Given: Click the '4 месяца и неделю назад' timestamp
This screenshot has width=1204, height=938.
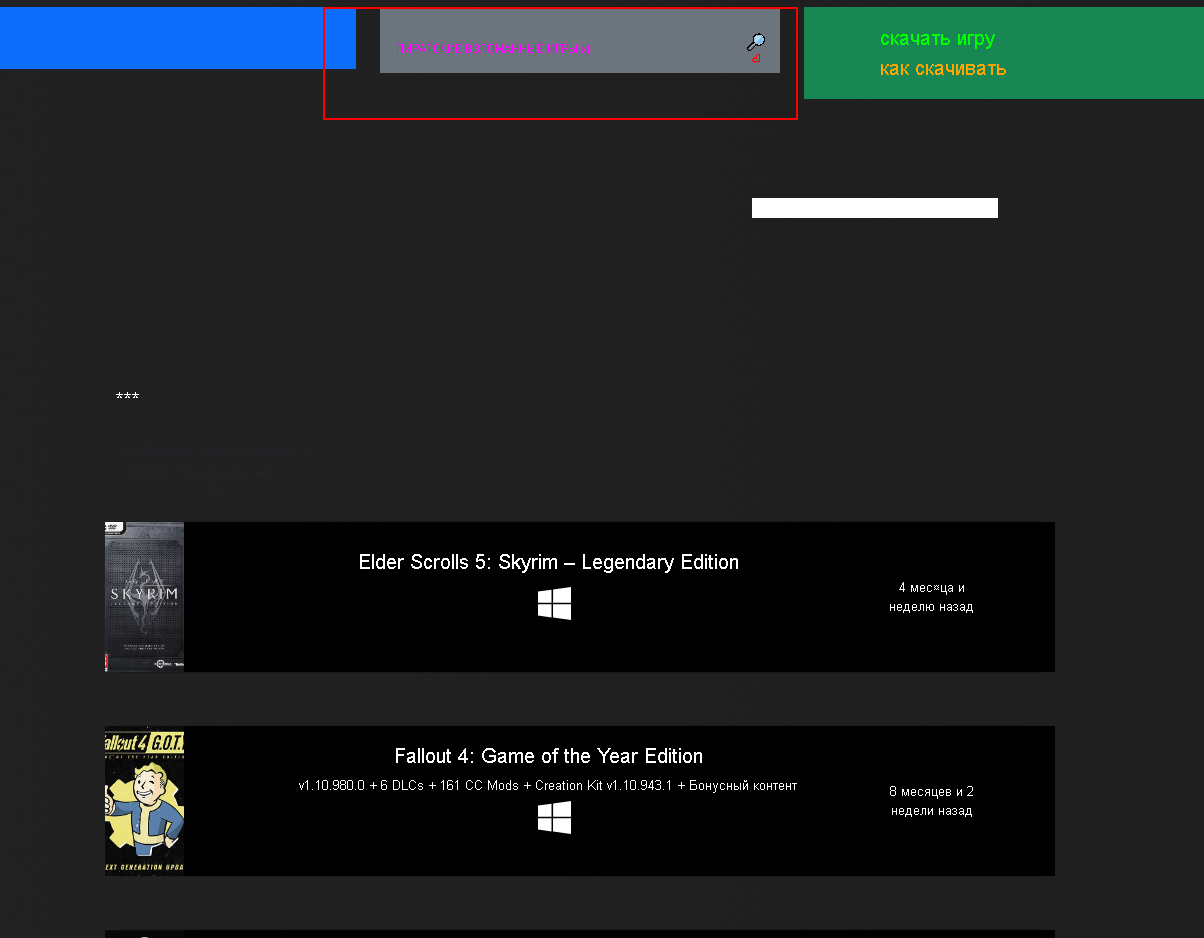Looking at the screenshot, I should coord(931,597).
